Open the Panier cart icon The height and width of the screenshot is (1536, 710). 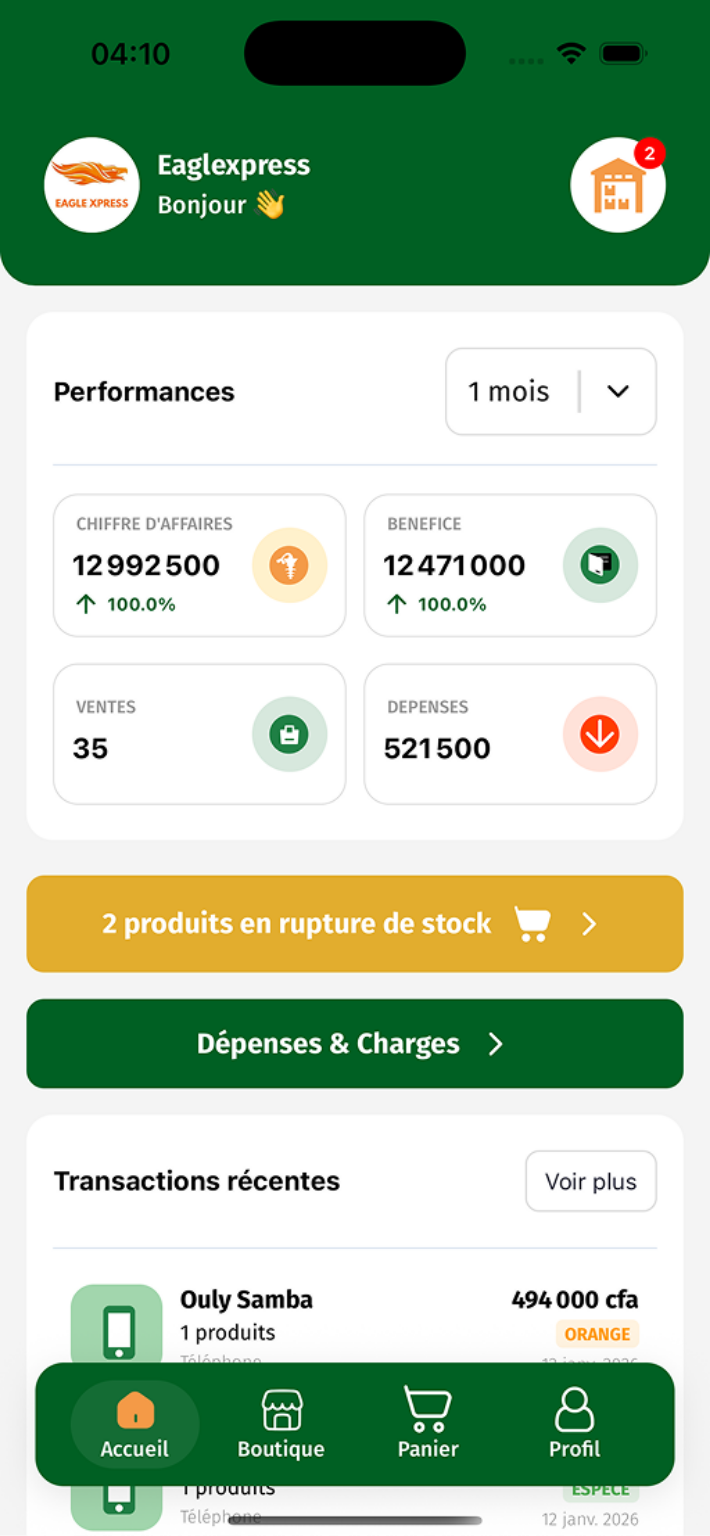(427, 1406)
